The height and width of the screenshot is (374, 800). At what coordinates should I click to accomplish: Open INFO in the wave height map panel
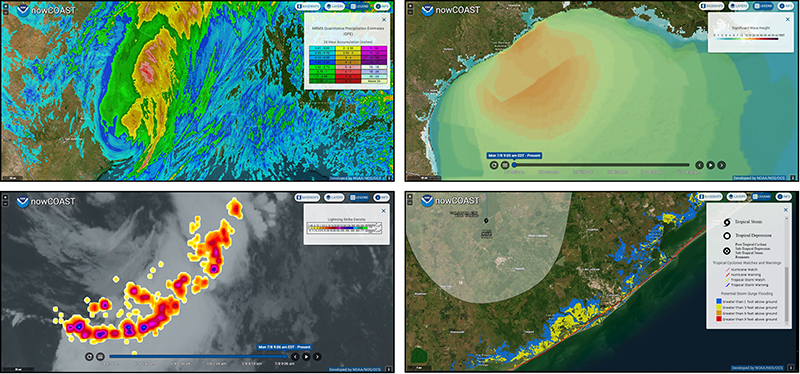click(785, 6)
